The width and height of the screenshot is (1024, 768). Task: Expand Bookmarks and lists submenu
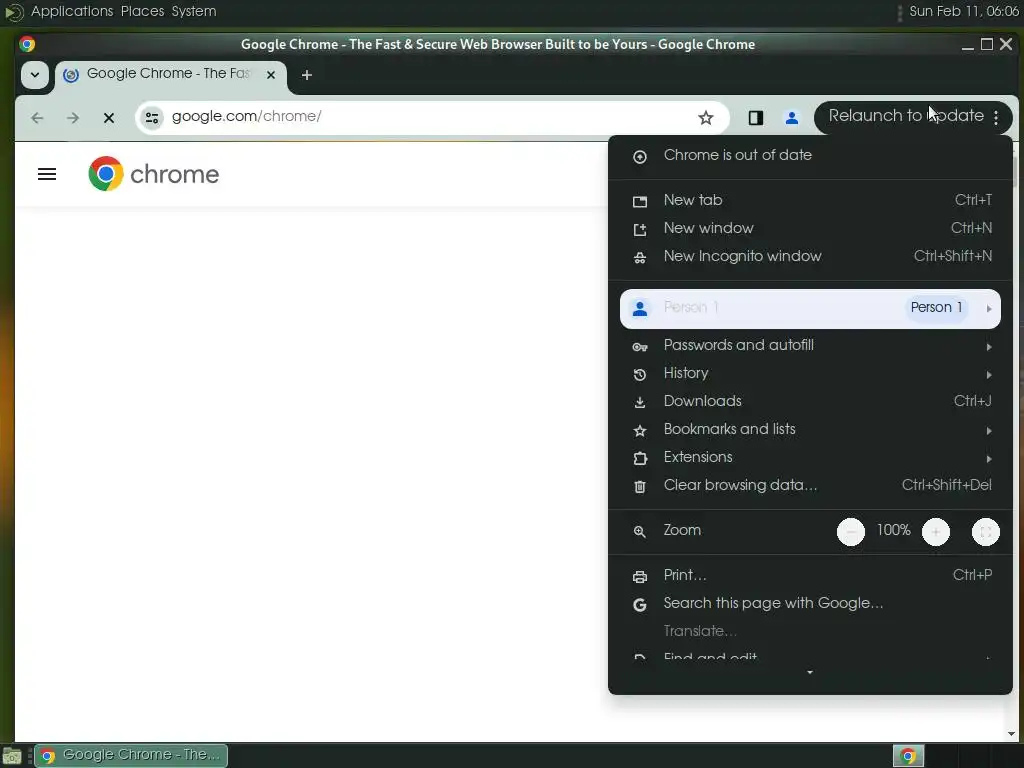coord(810,430)
